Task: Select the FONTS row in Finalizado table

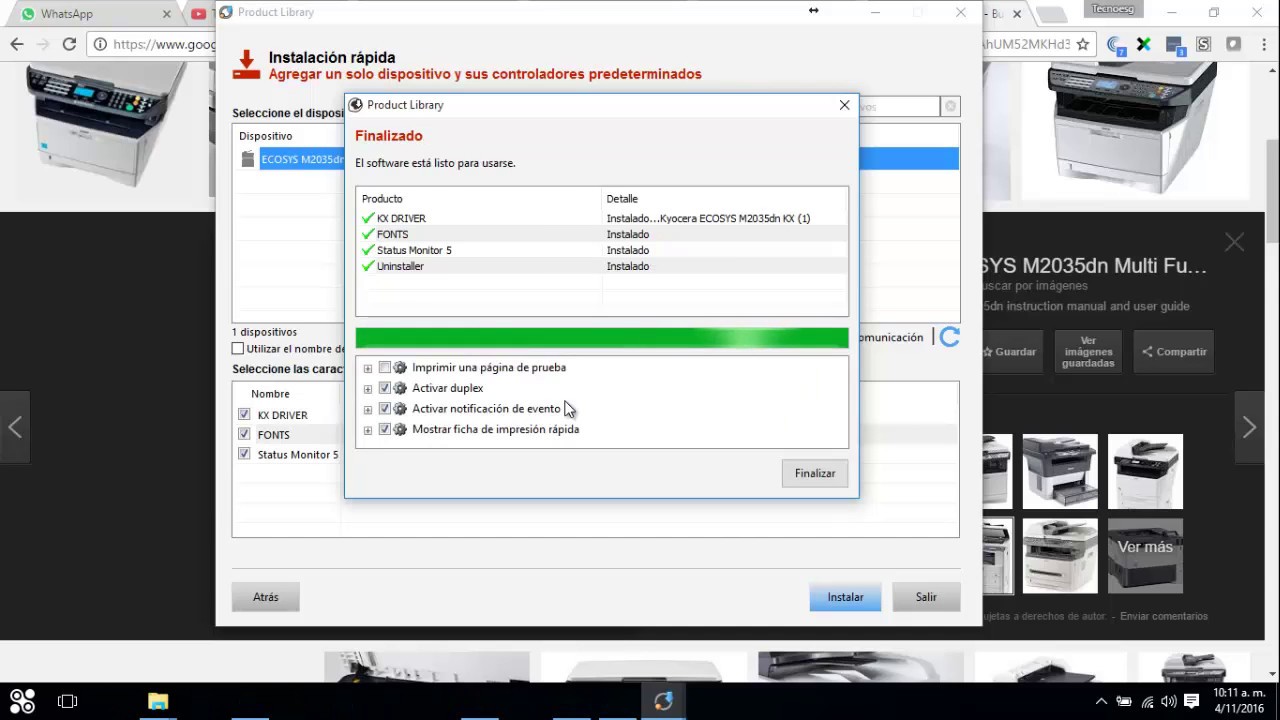Action: point(602,234)
